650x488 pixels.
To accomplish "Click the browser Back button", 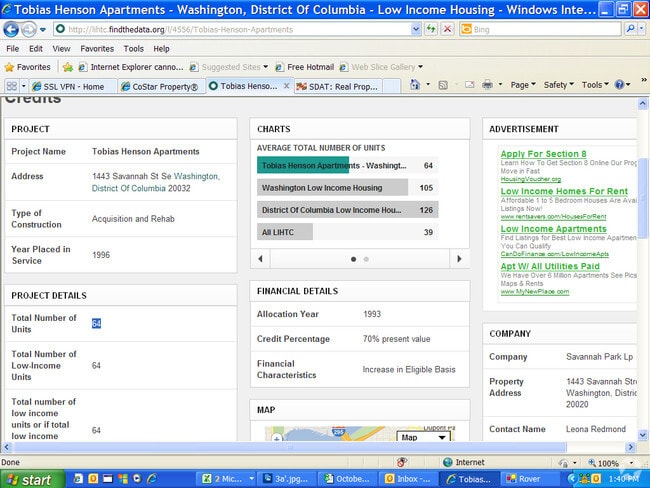I will click(x=11, y=30).
